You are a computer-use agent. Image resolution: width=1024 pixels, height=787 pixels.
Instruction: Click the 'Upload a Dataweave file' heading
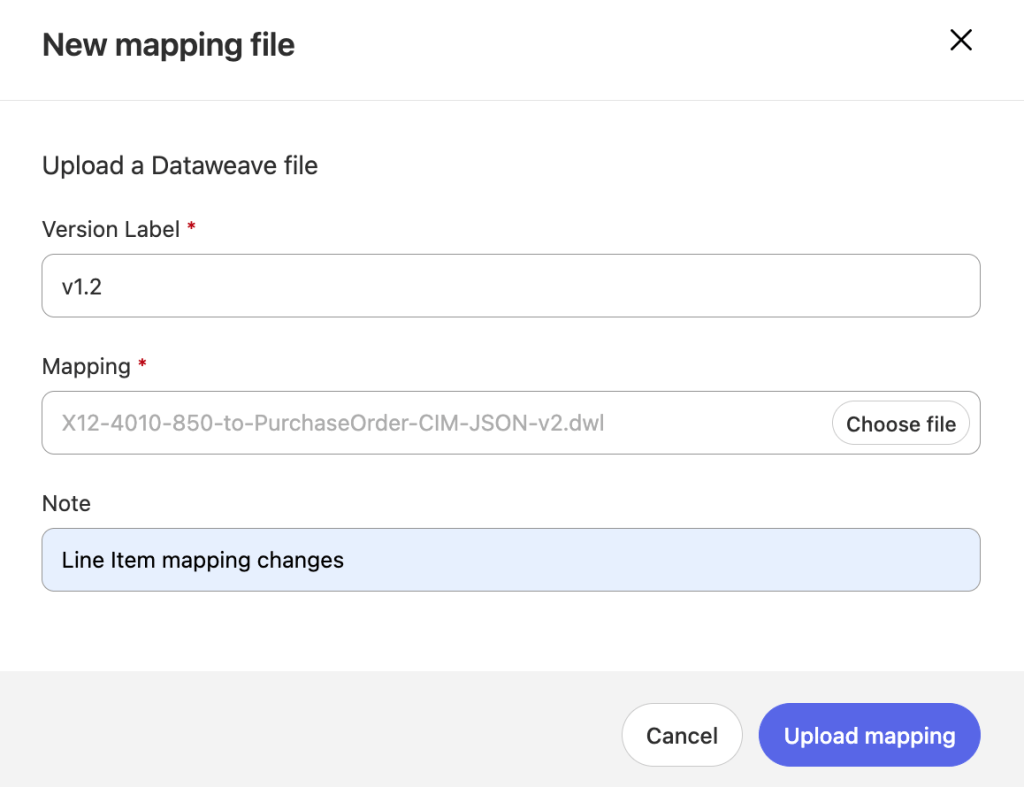pyautogui.click(x=180, y=166)
